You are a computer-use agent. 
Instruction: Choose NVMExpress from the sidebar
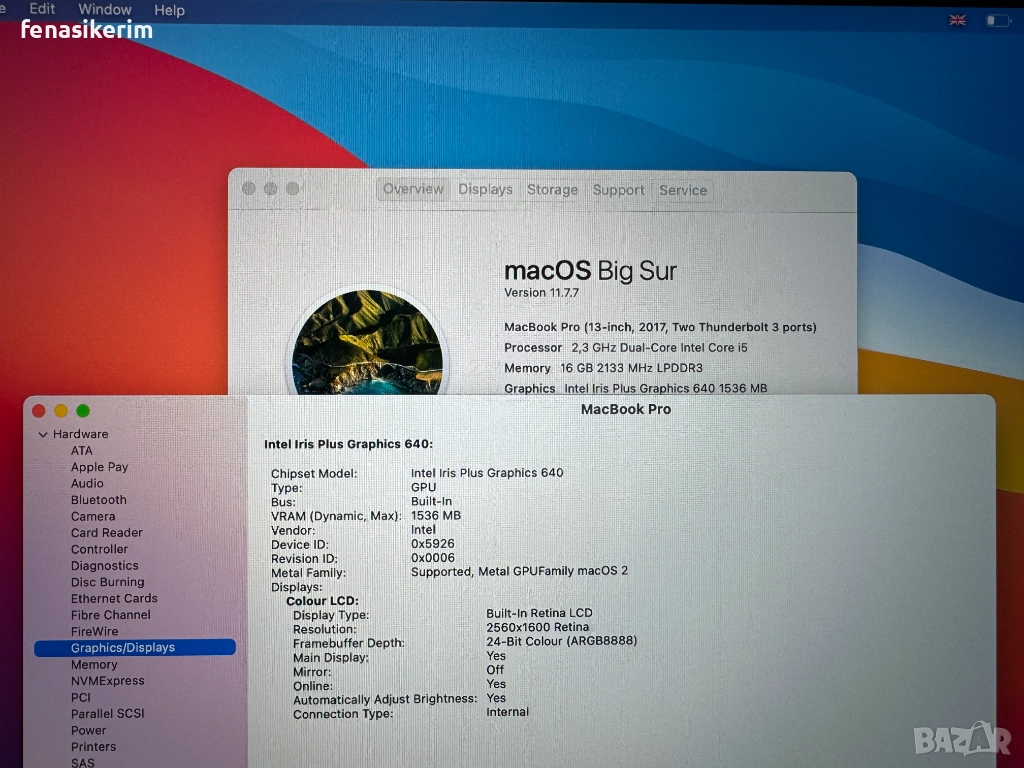[107, 681]
